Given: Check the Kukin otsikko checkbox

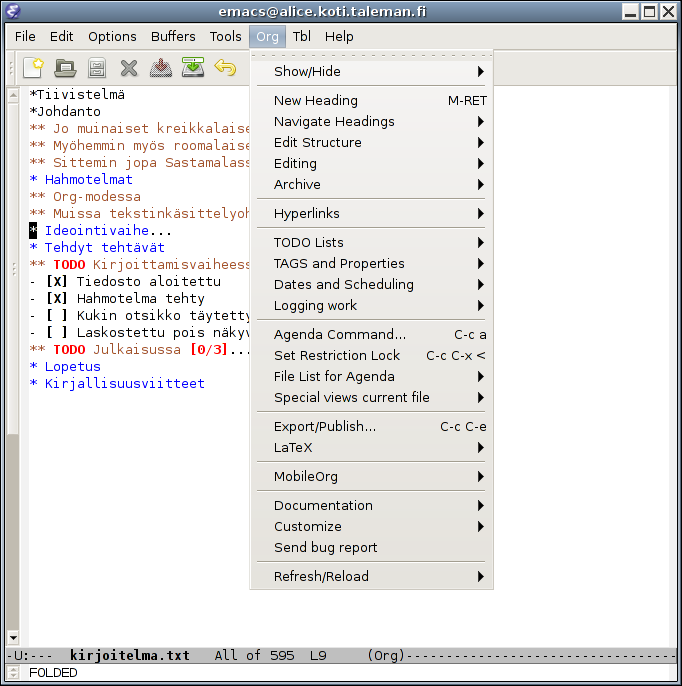Looking at the screenshot, I should tap(57, 315).
